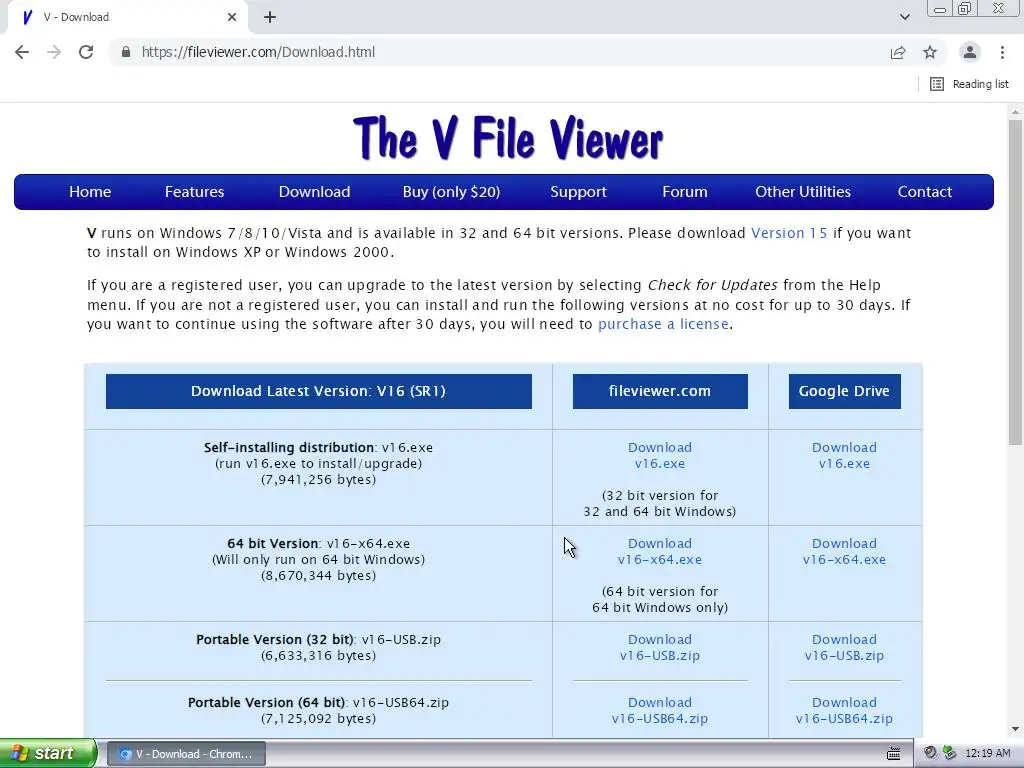Click the text "(6,633,316 bytes)"
Image resolution: width=1024 pixels, height=768 pixels.
[319, 656]
